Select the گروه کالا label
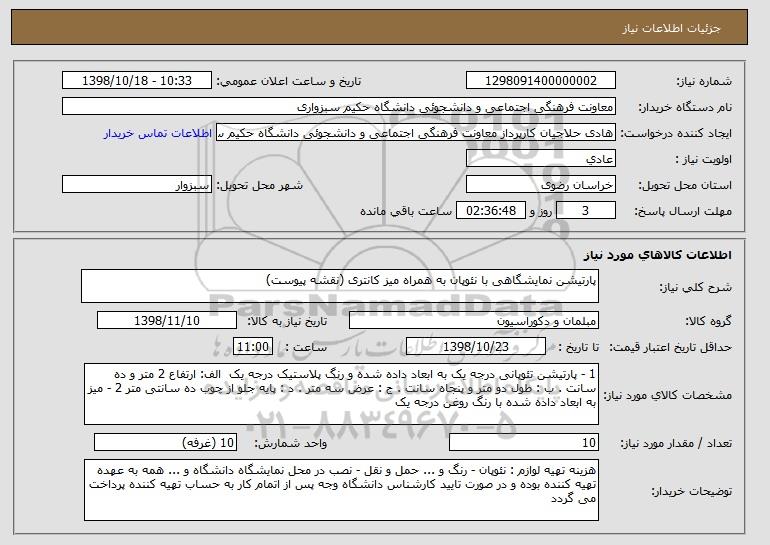 pos(708,321)
